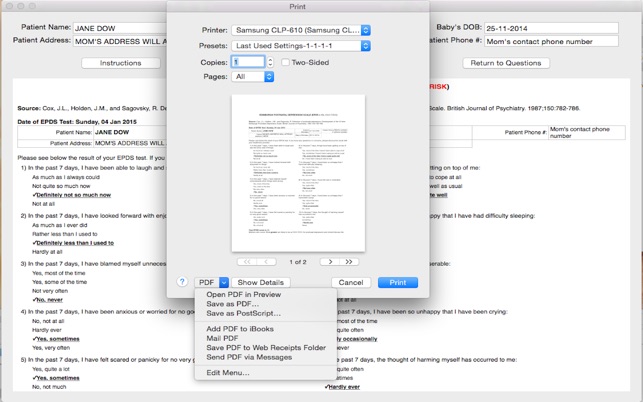This screenshot has height=402, width=643.
Task: Select Save PDF to Web Receipts Folder
Action: pos(266,347)
